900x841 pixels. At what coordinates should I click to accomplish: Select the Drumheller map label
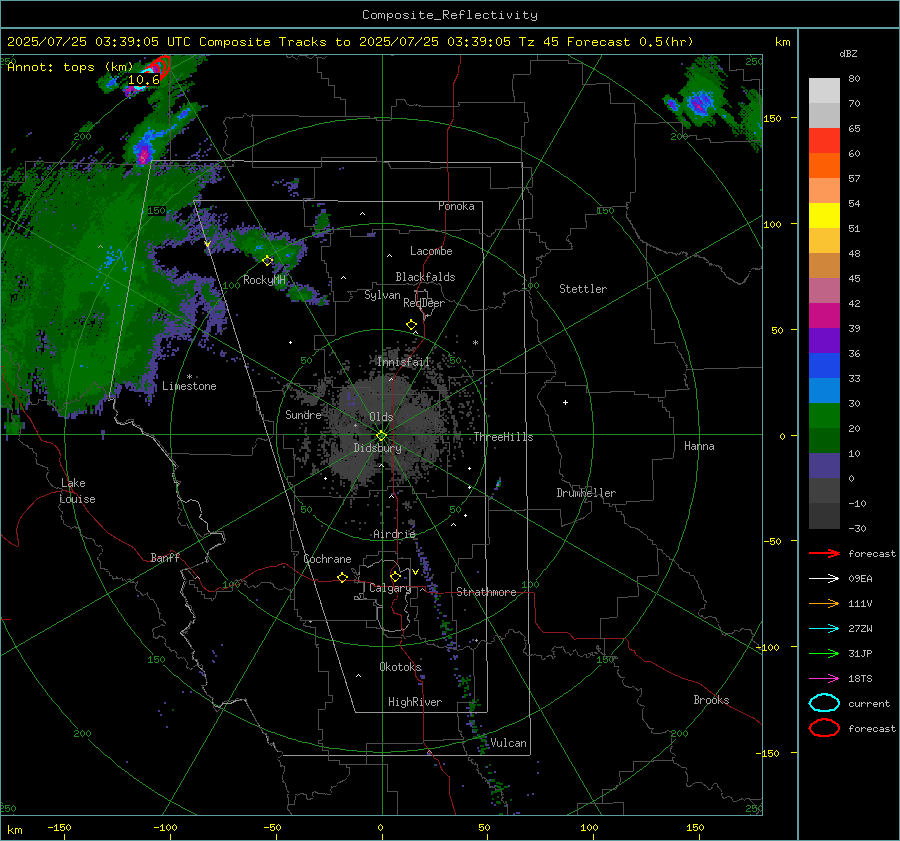point(586,493)
